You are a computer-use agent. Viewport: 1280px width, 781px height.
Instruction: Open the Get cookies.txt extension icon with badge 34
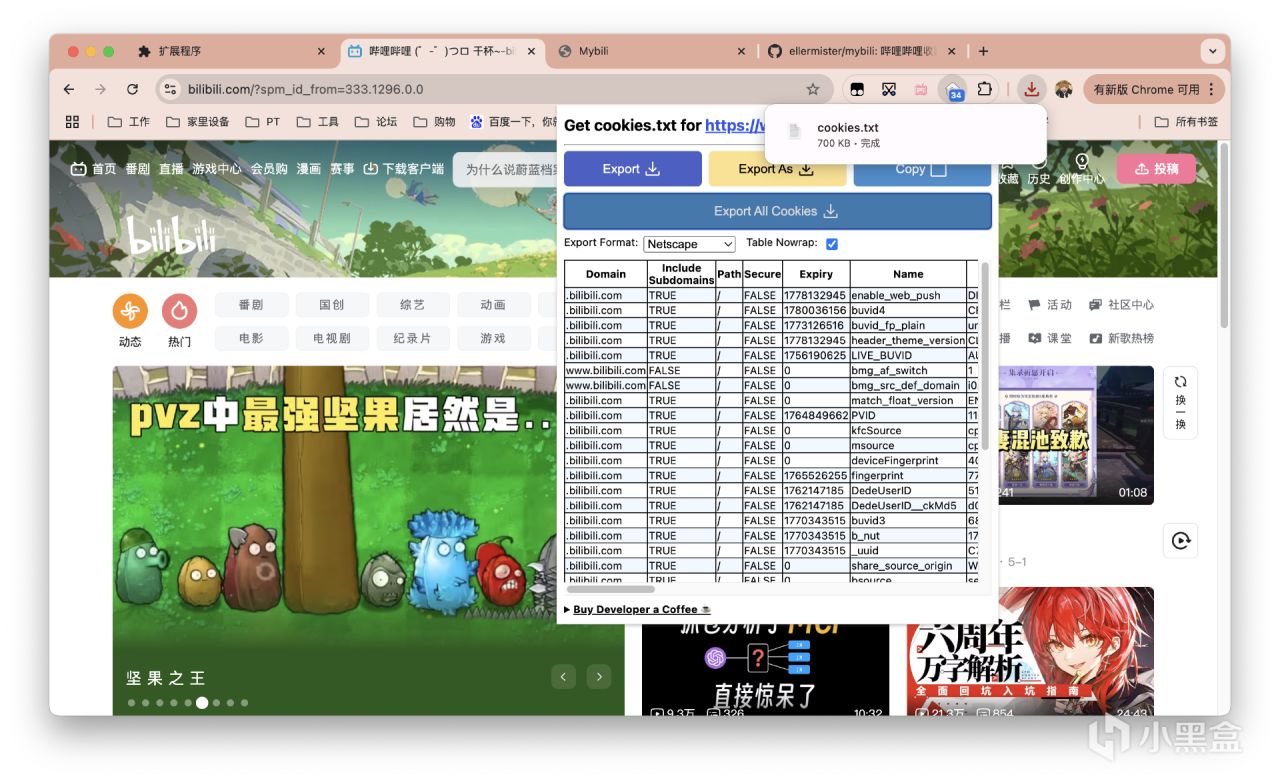coord(954,89)
